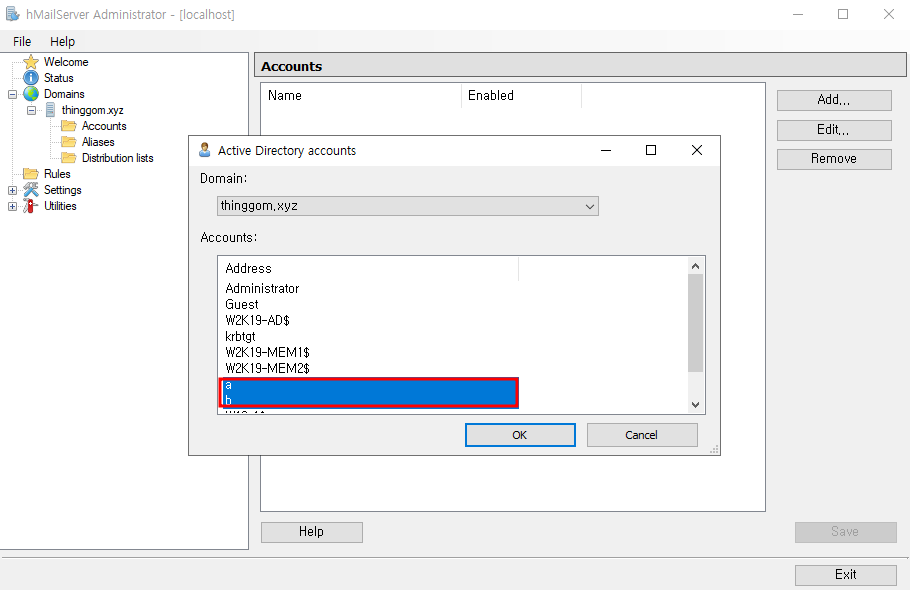Viewport: 910px width, 590px height.
Task: Click the Rules folder icon
Action: point(31,173)
